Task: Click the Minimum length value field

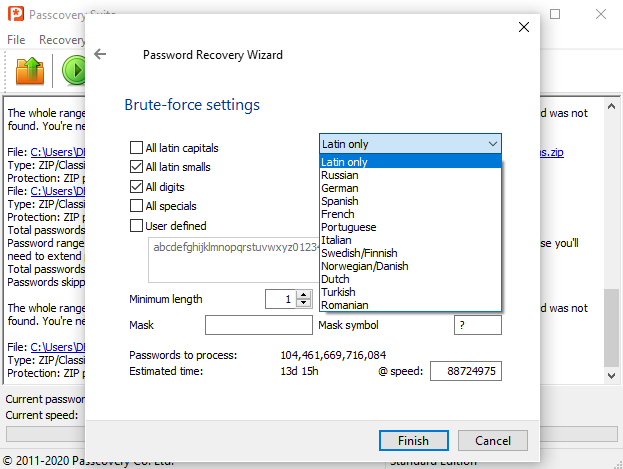Action: [281, 299]
